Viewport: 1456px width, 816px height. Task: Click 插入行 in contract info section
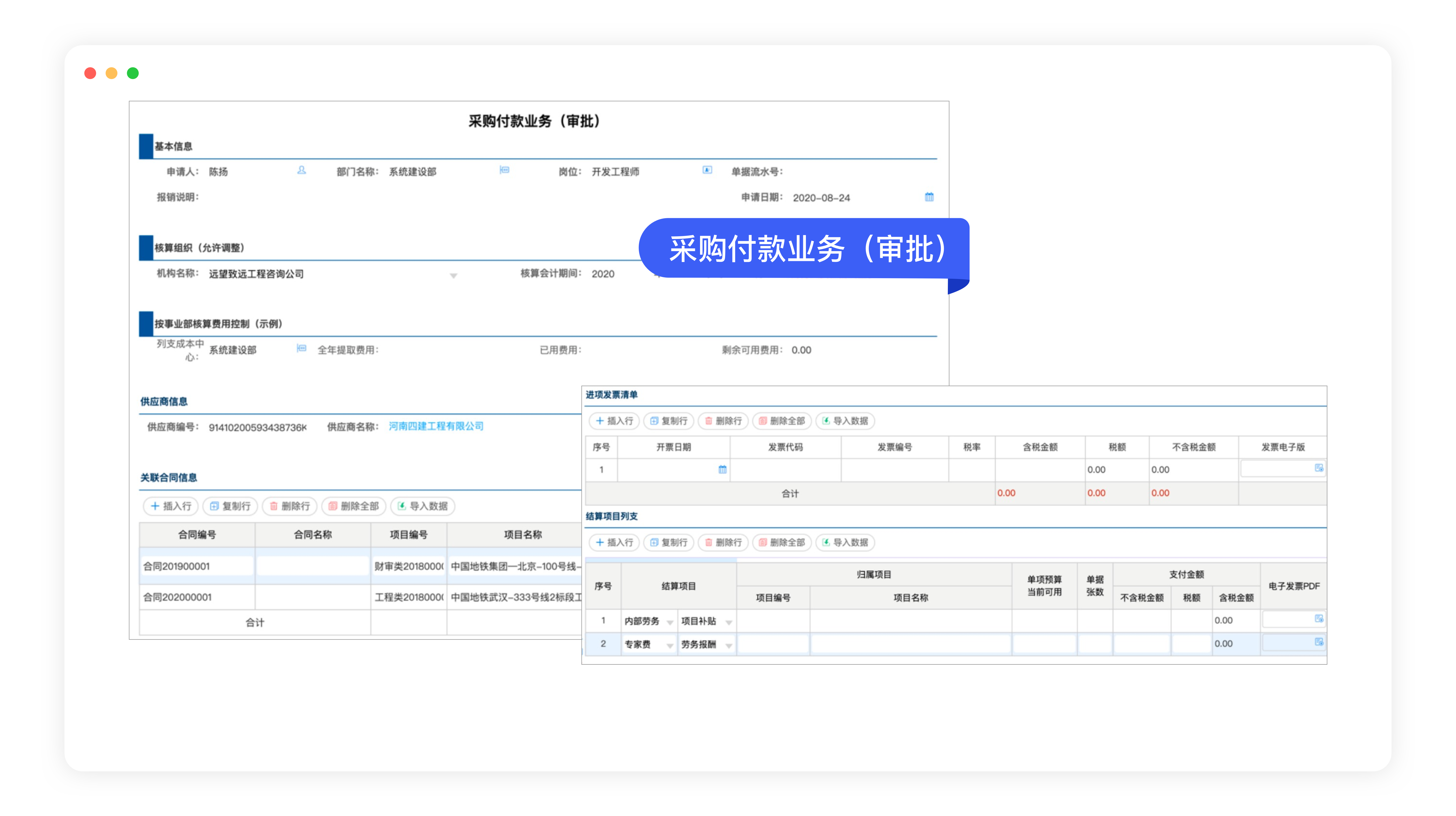click(x=171, y=506)
